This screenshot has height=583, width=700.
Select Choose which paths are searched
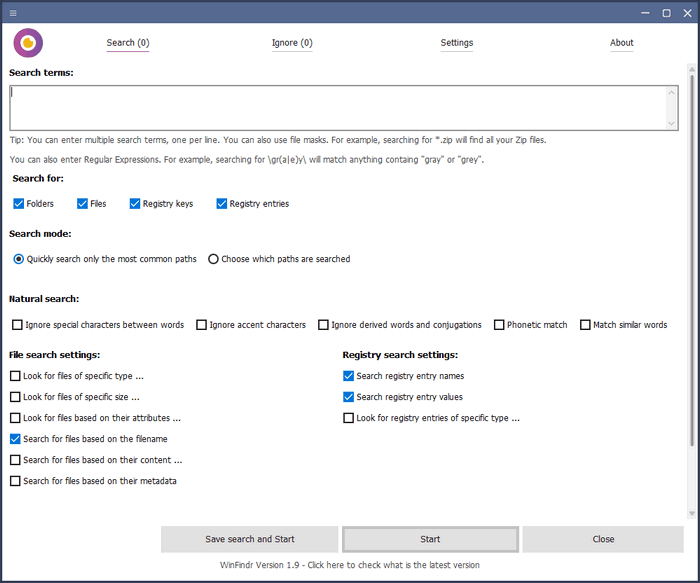[x=214, y=259]
